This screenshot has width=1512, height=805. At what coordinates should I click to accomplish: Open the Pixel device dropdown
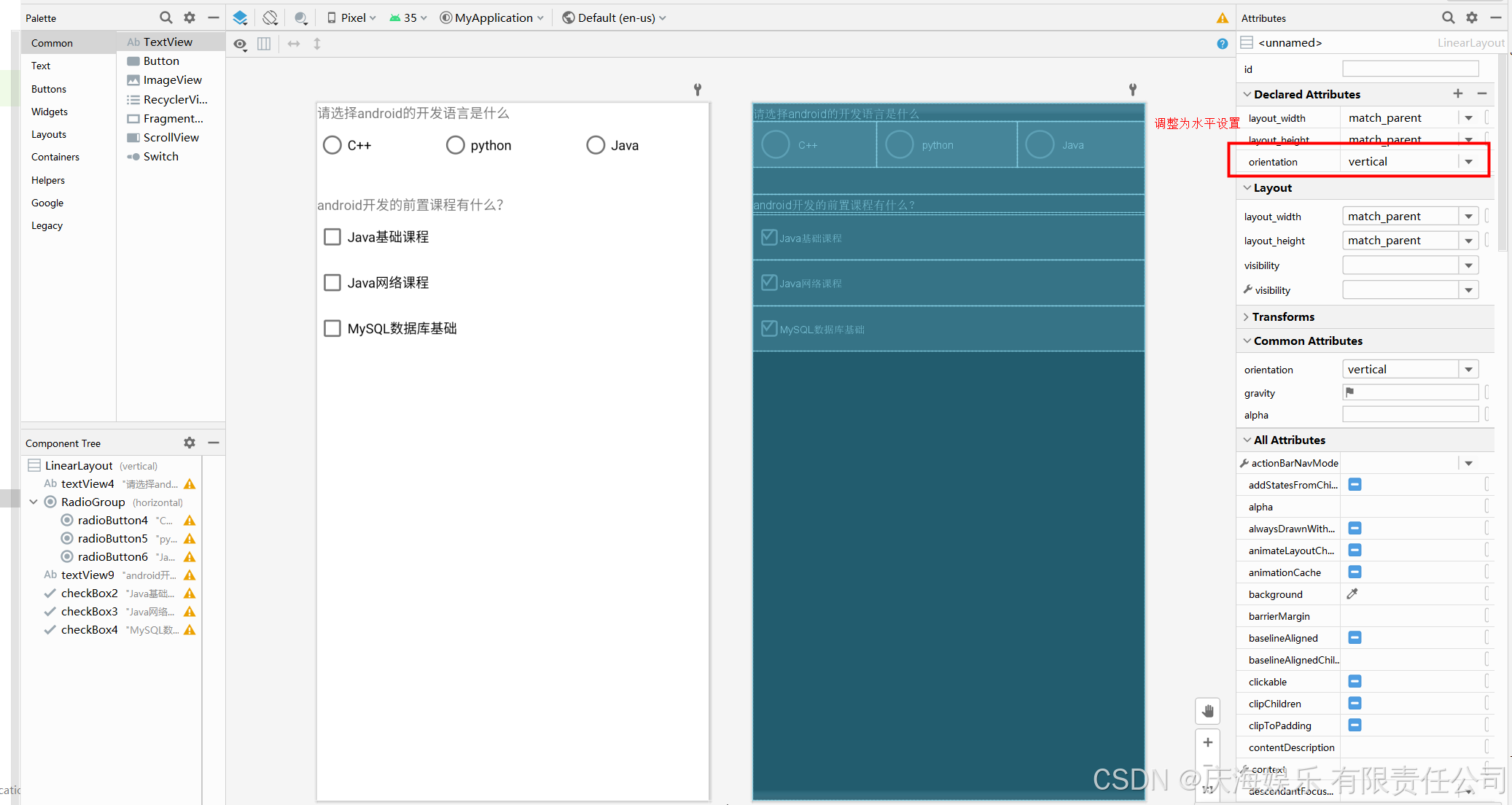point(352,17)
